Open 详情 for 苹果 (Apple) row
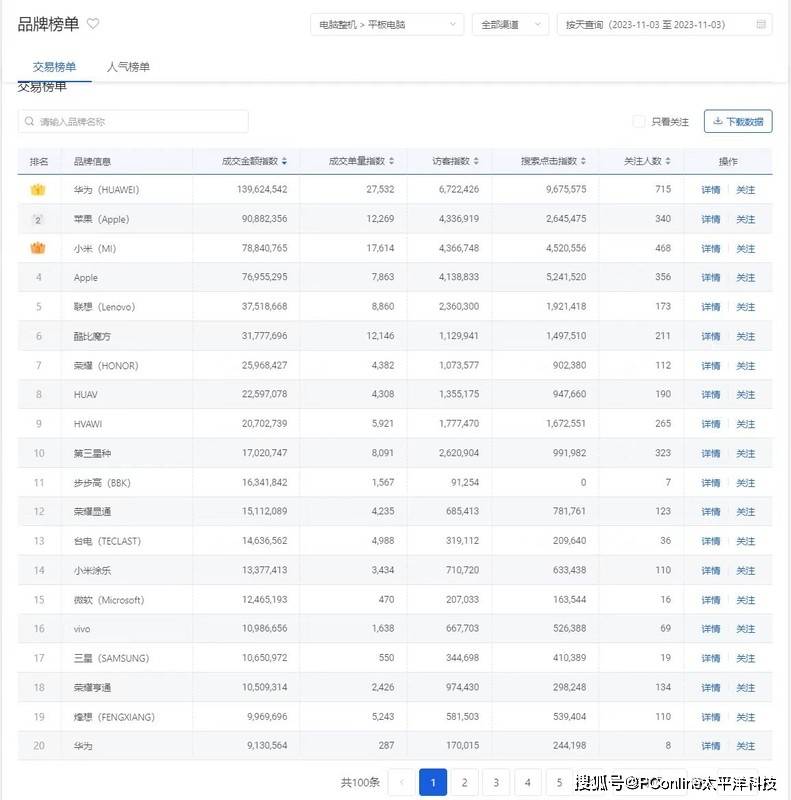The height and width of the screenshot is (800, 791). 710,219
